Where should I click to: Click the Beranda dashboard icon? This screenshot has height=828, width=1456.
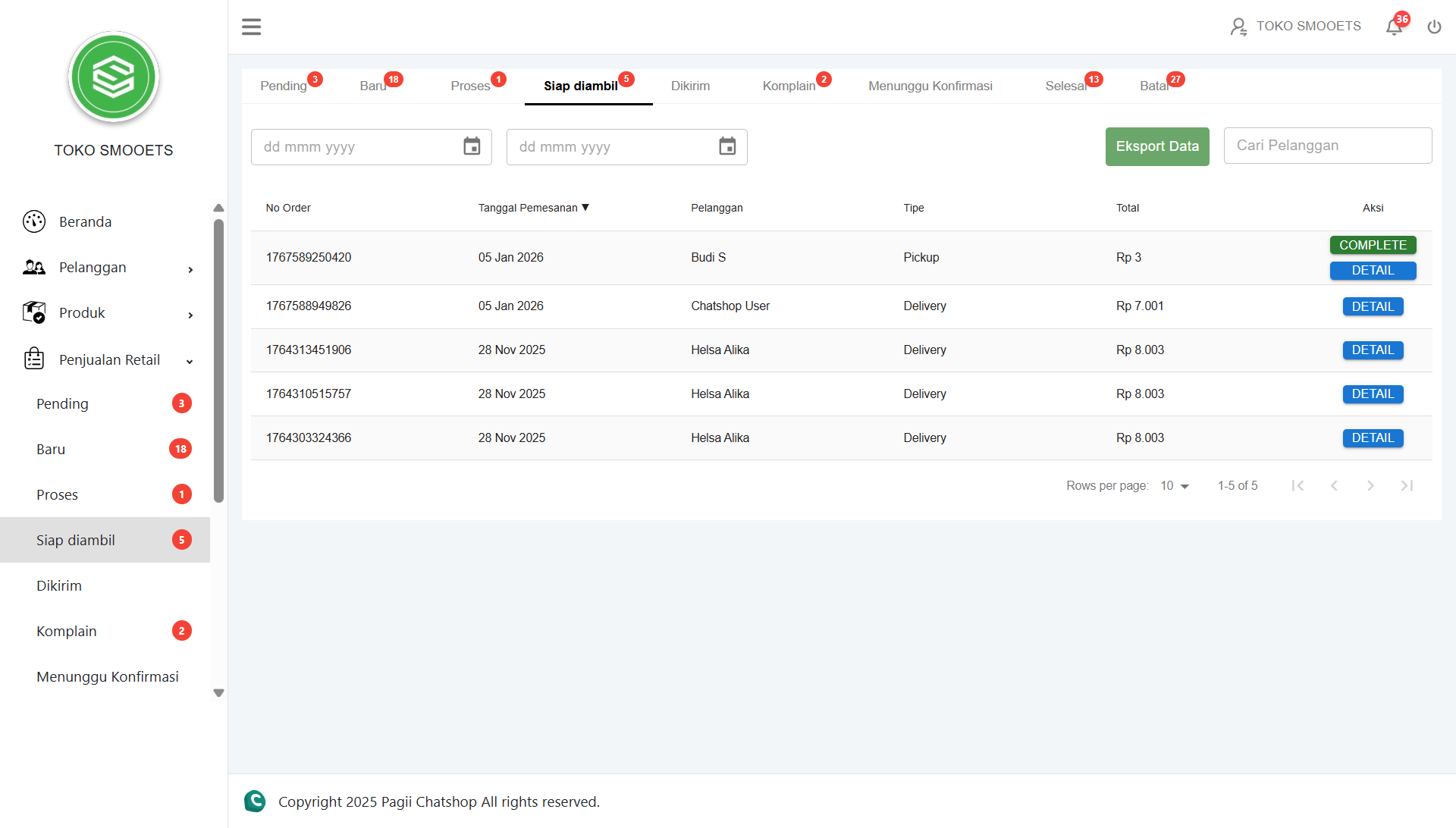coord(34,221)
